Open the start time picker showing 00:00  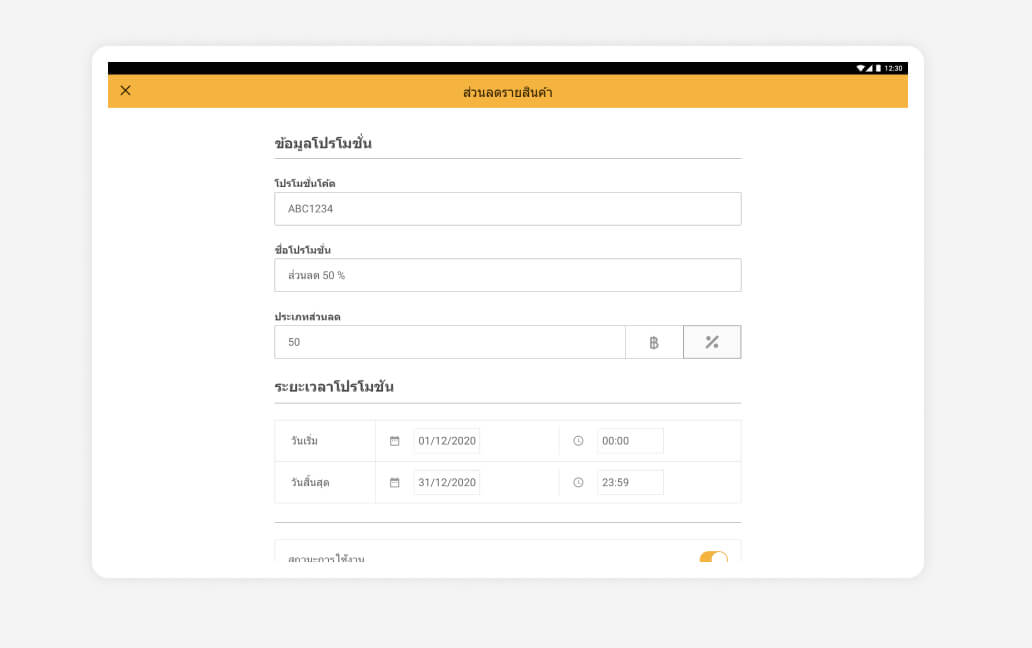630,441
